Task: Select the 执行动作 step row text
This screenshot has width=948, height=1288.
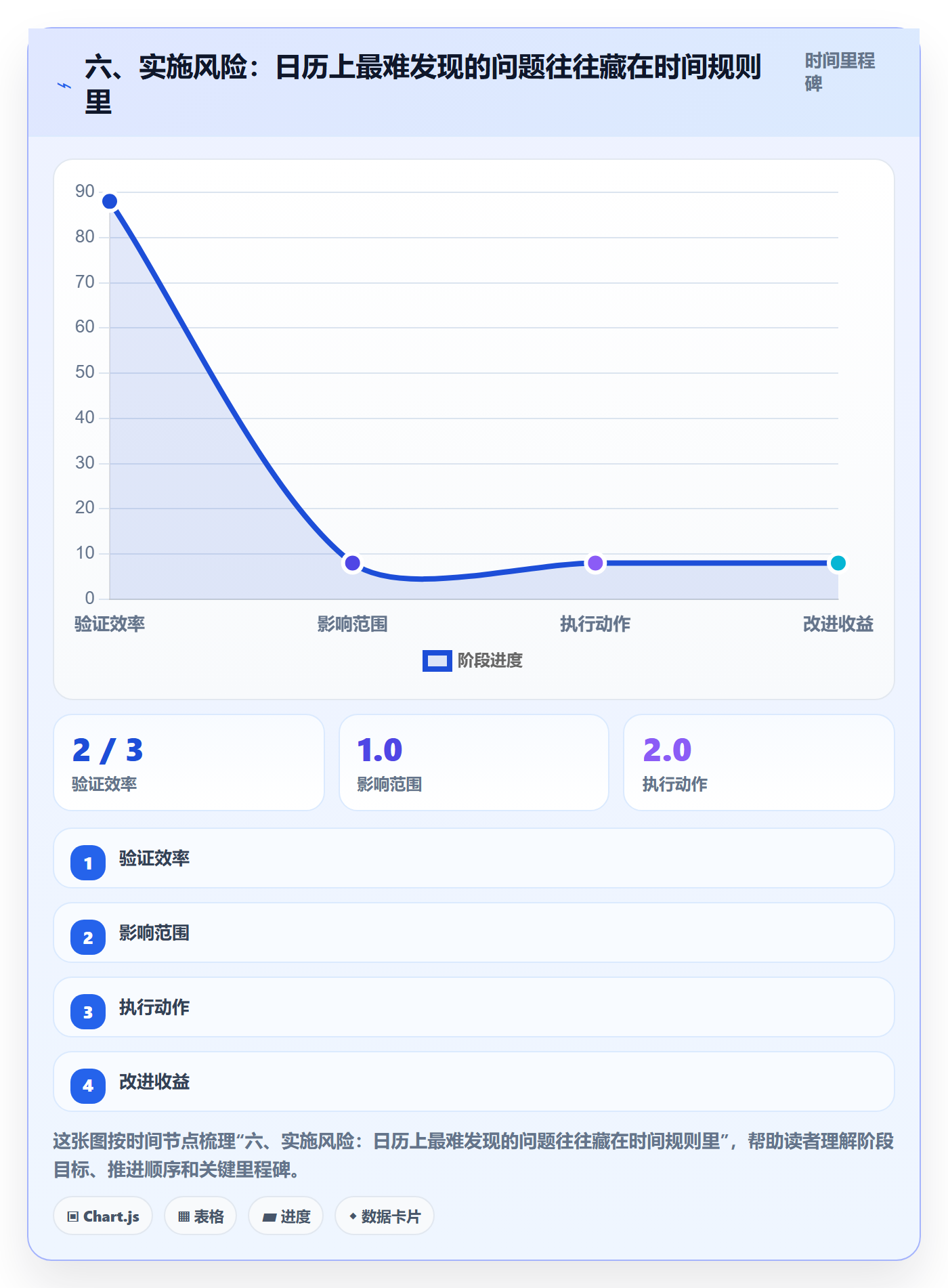Action: [x=154, y=1008]
